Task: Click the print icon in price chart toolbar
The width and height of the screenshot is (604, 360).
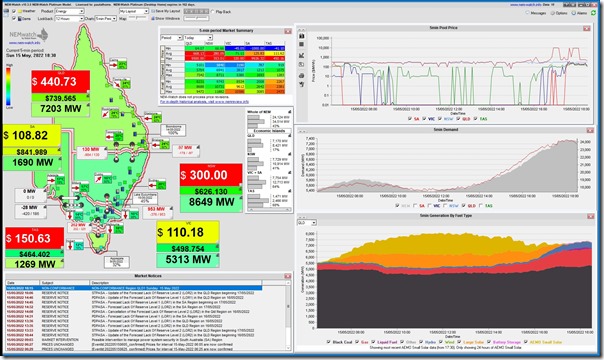Action: pyautogui.click(x=302, y=75)
